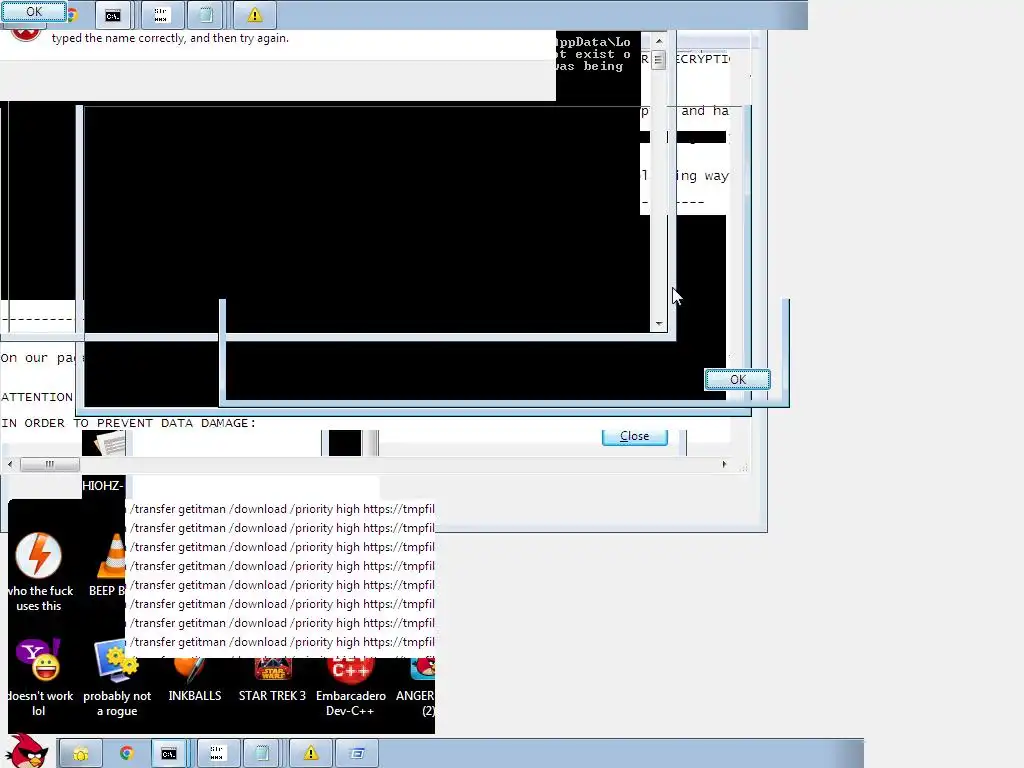Click the Close button
The height and width of the screenshot is (768, 1024).
click(x=634, y=436)
